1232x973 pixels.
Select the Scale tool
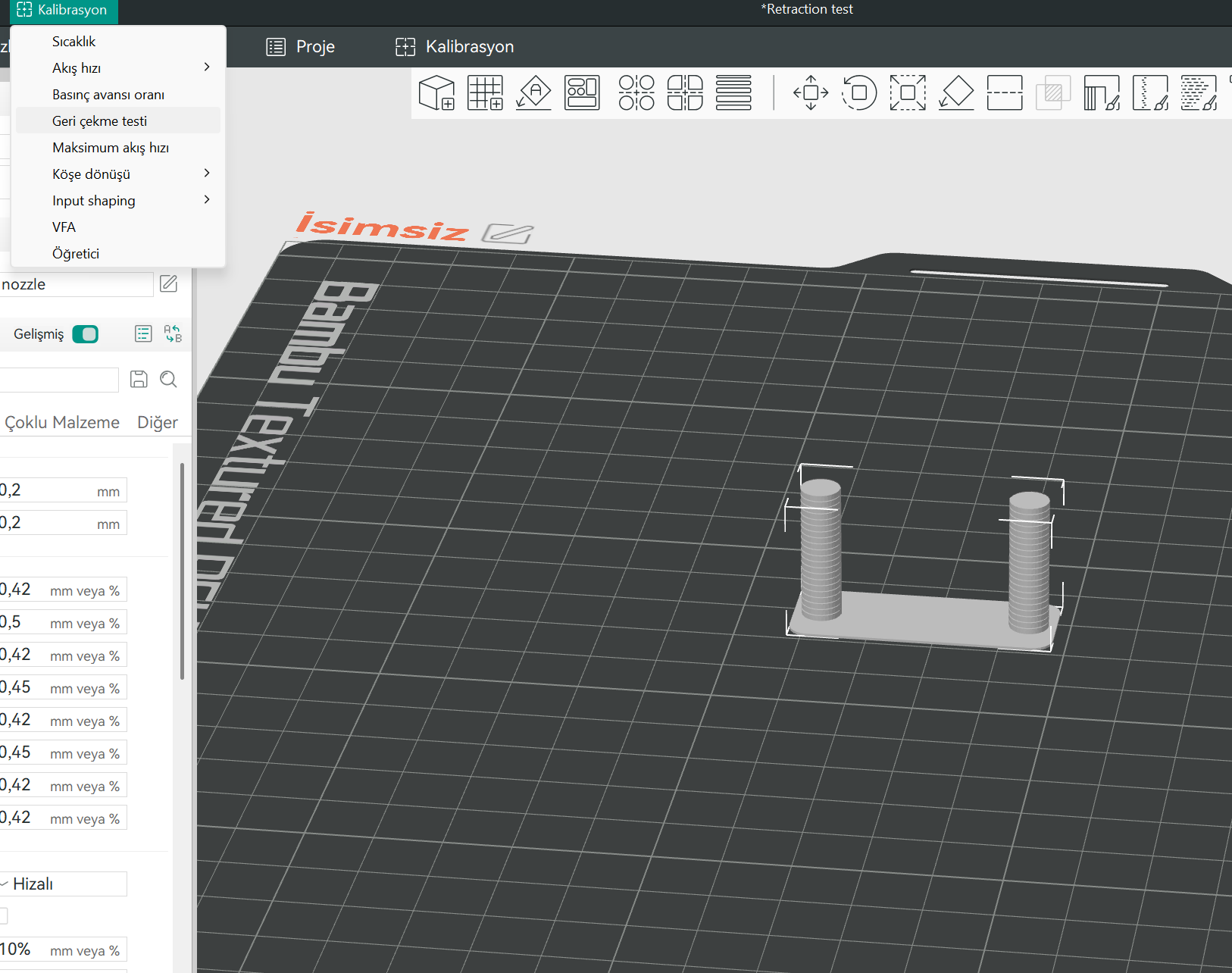(908, 93)
